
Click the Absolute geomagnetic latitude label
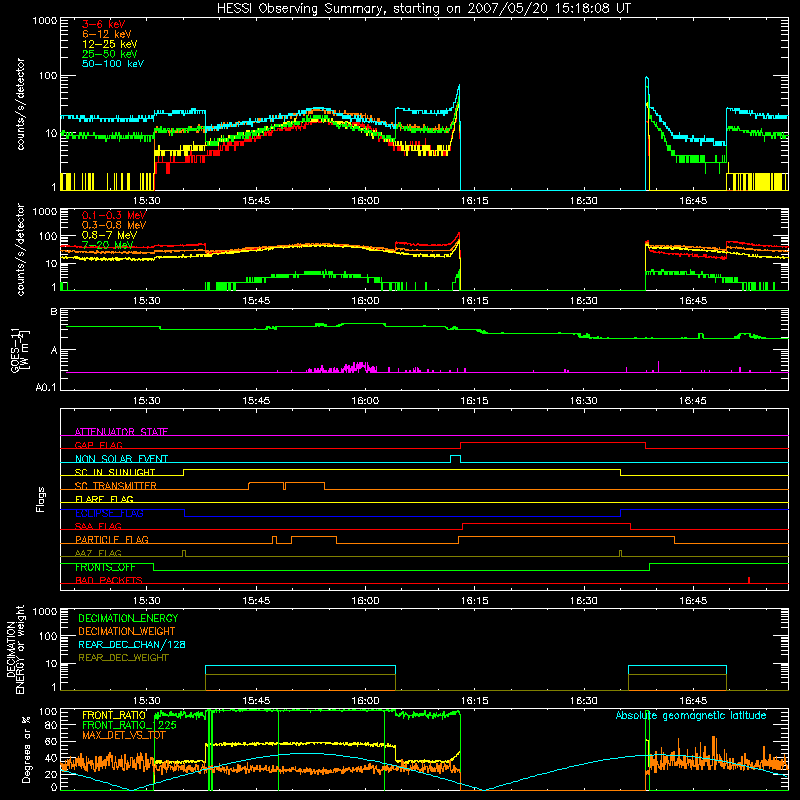[x=691, y=715]
